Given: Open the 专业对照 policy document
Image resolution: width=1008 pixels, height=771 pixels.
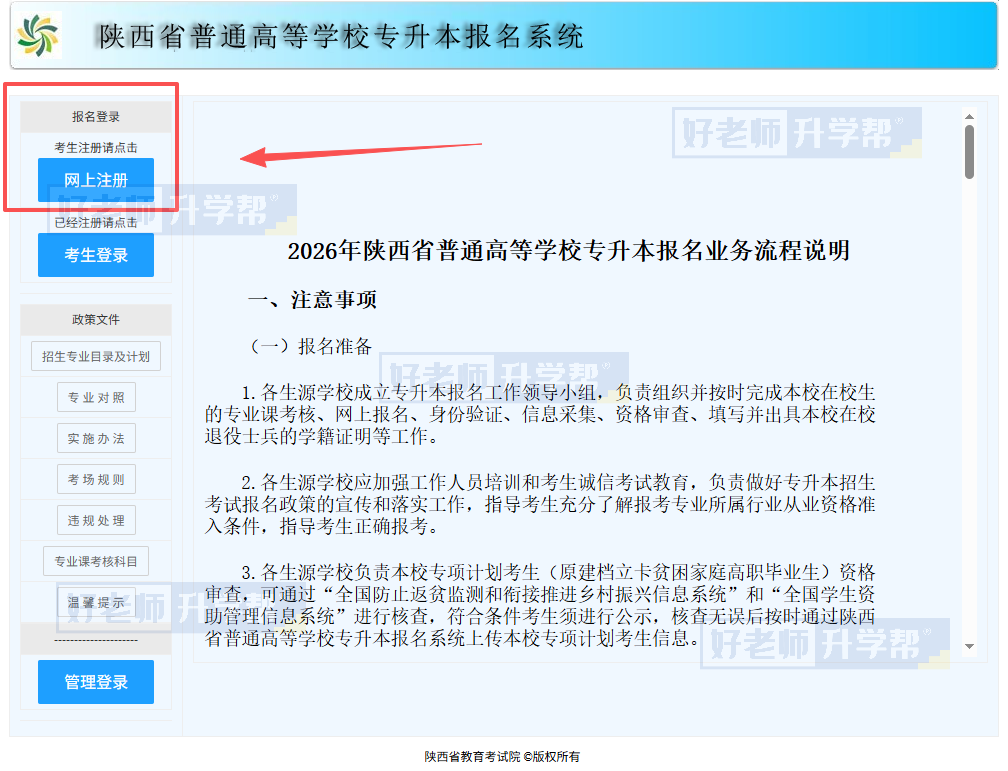Looking at the screenshot, I should coord(96,397).
